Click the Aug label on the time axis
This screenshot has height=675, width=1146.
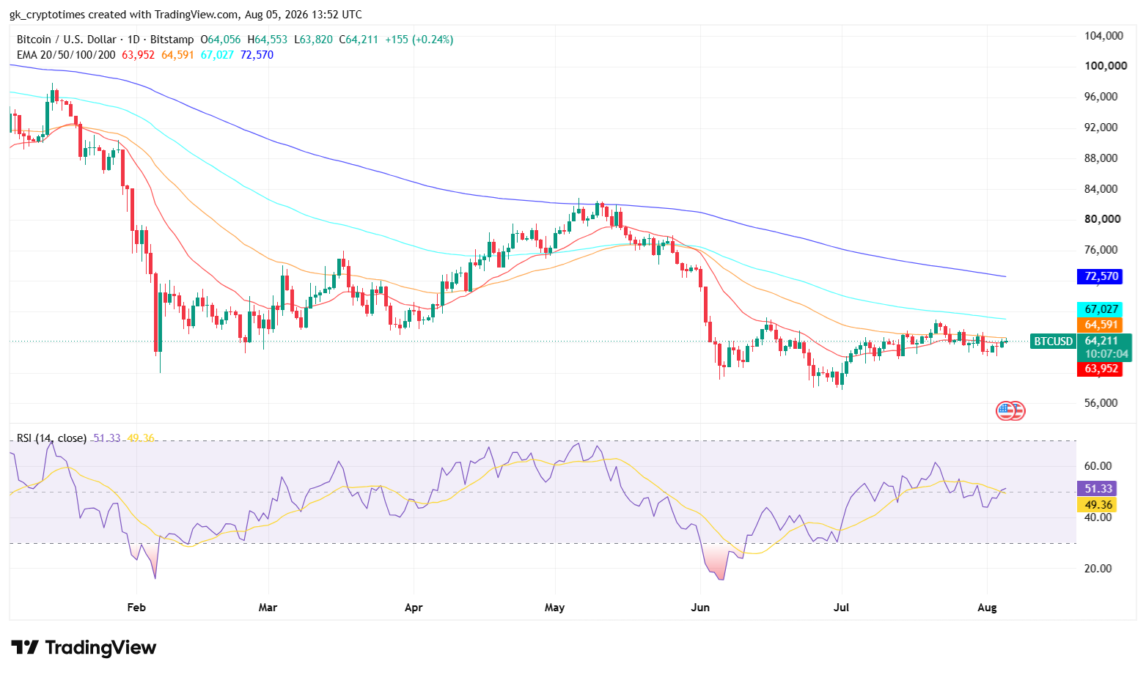point(987,607)
